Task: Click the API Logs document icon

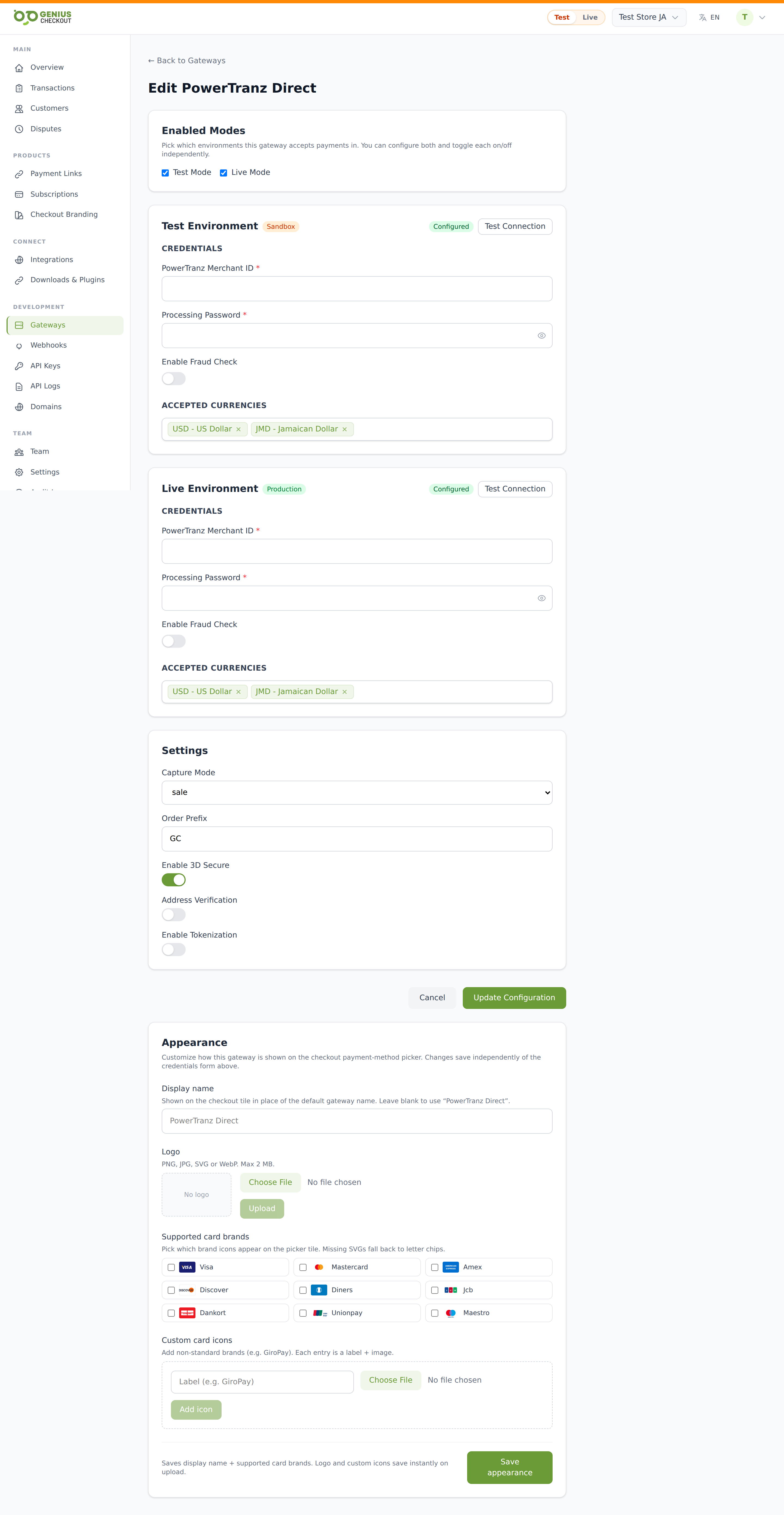Action: [x=19, y=387]
